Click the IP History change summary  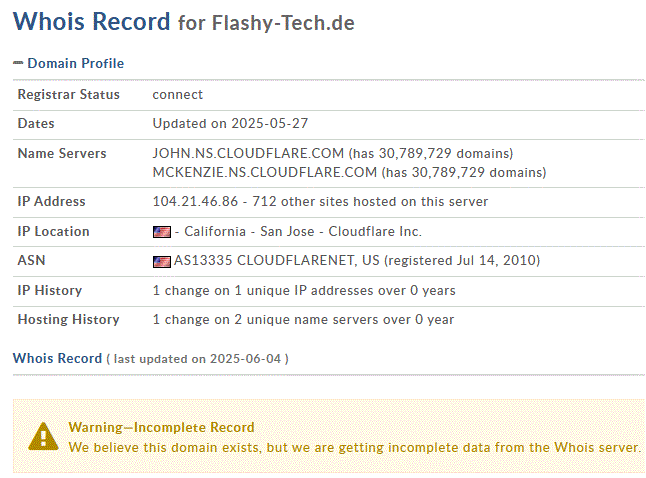point(304,290)
